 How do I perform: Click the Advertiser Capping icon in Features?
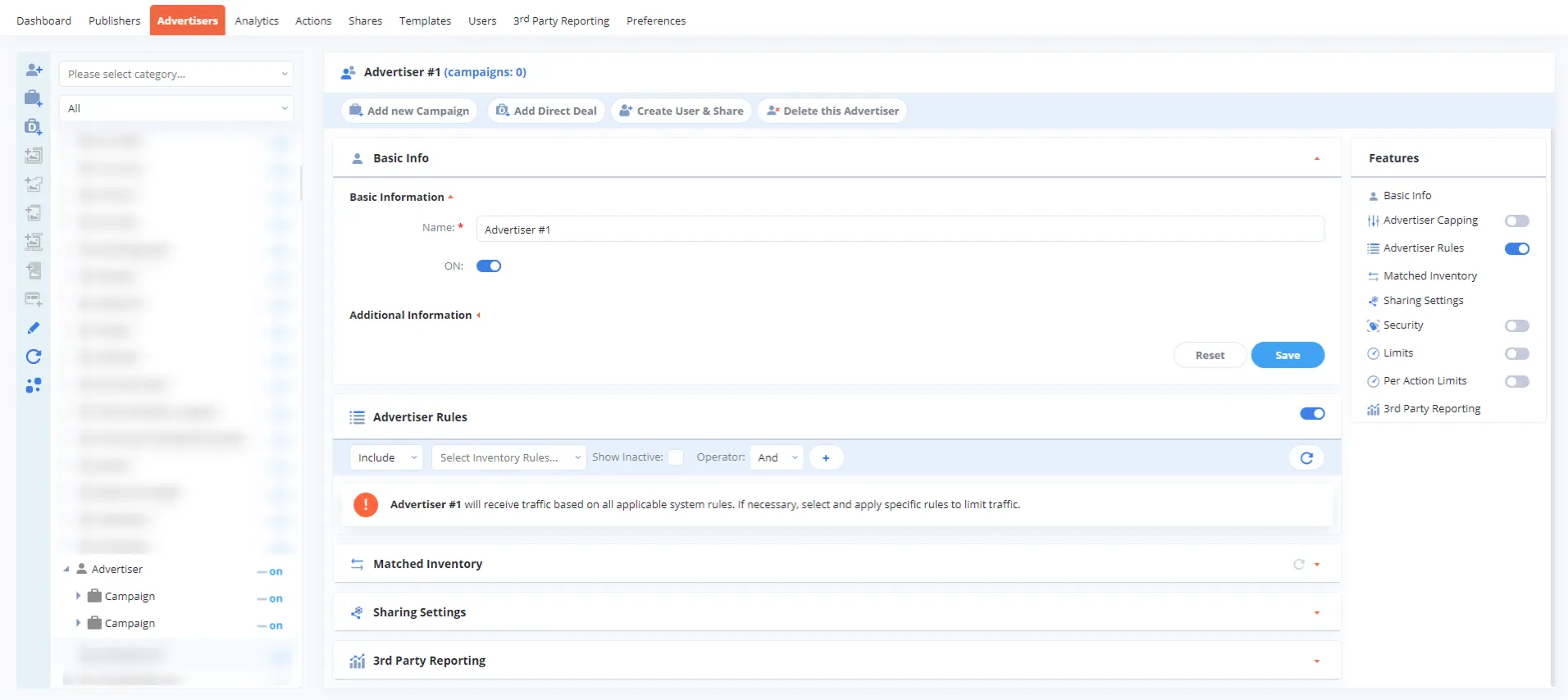(1373, 220)
